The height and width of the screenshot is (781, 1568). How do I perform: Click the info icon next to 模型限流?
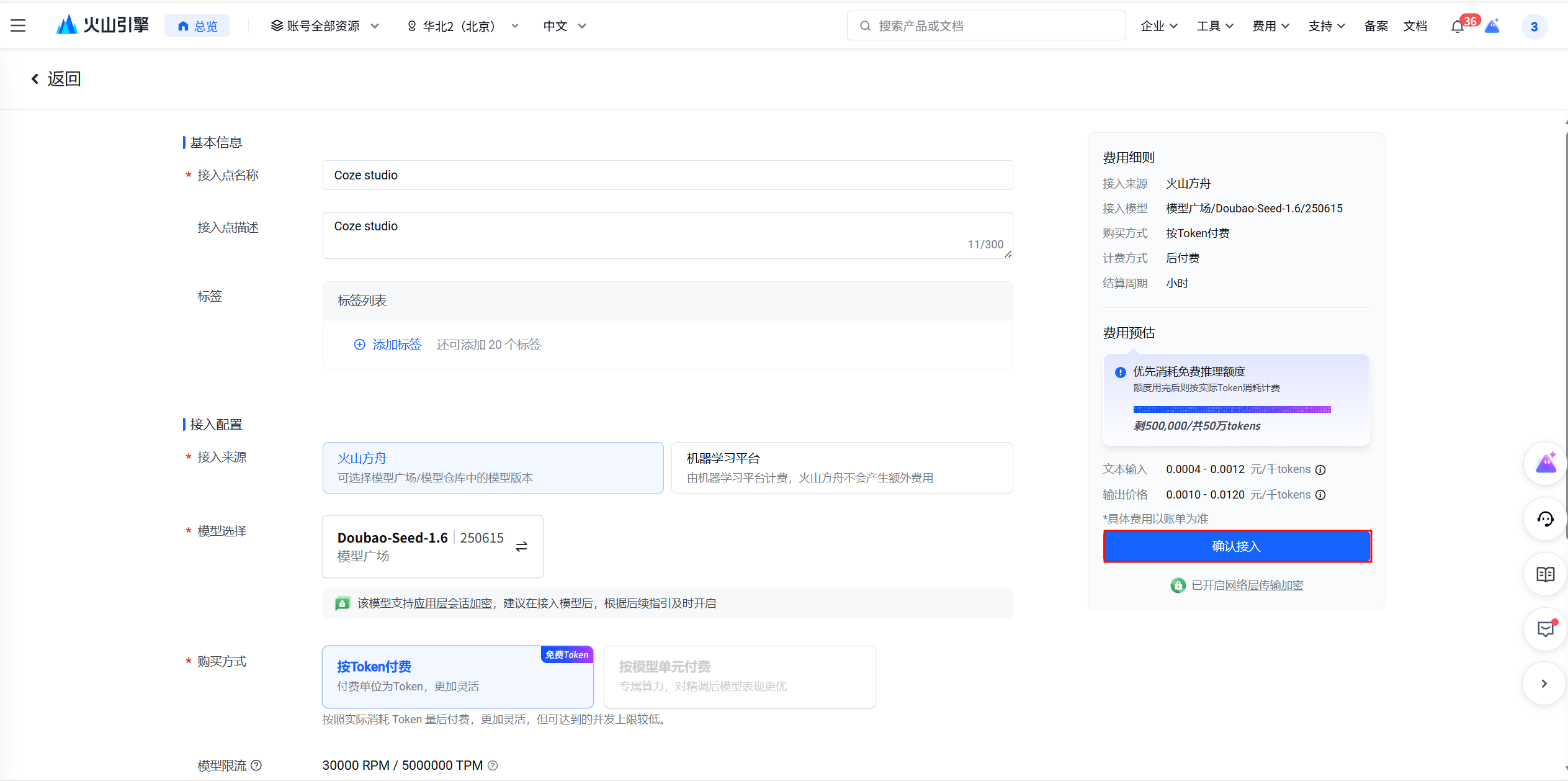257,765
